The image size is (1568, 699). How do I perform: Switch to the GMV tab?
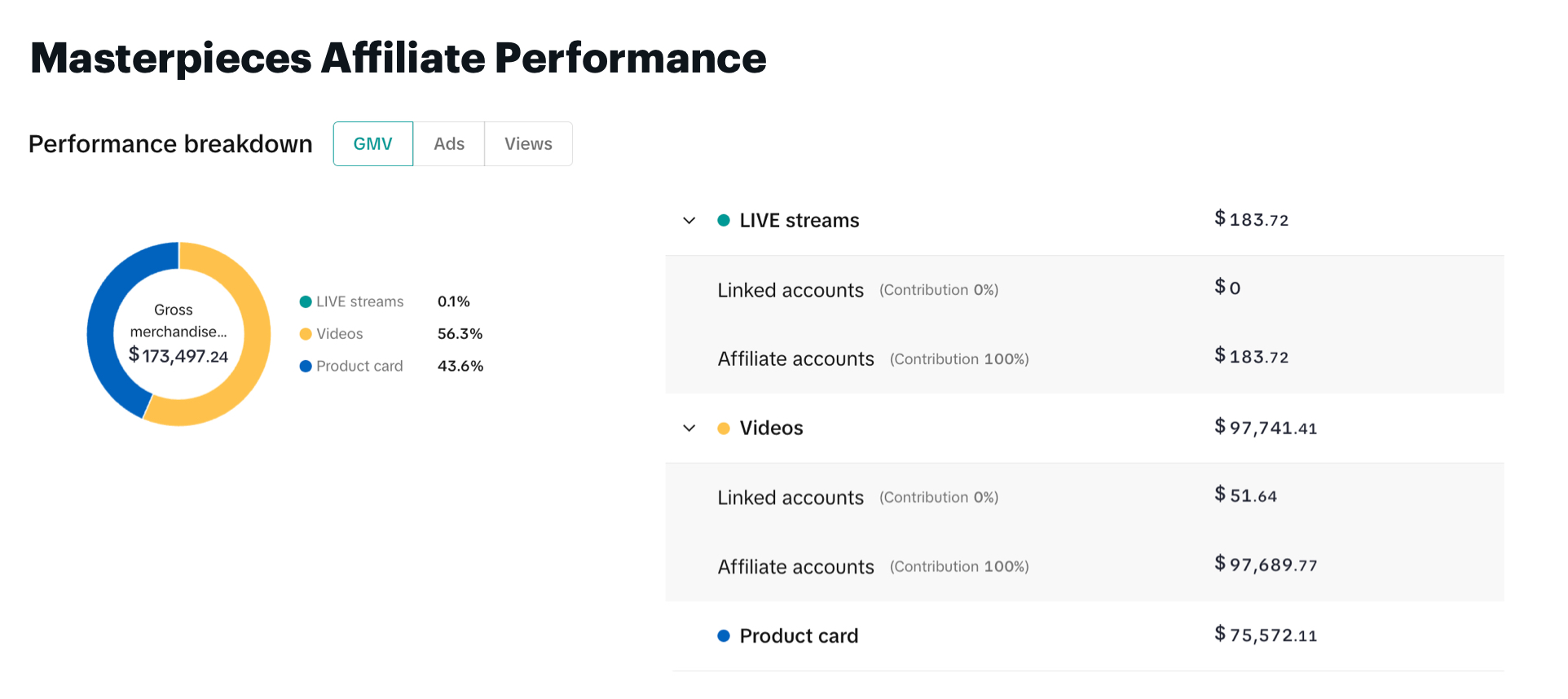pyautogui.click(x=372, y=144)
